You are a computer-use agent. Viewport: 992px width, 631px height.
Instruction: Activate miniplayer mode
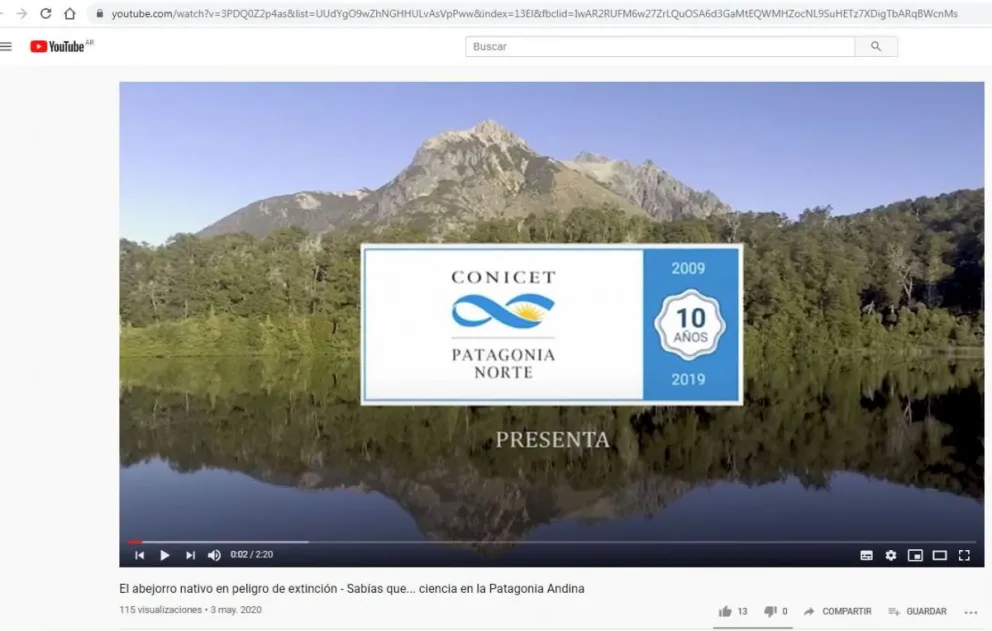point(915,555)
